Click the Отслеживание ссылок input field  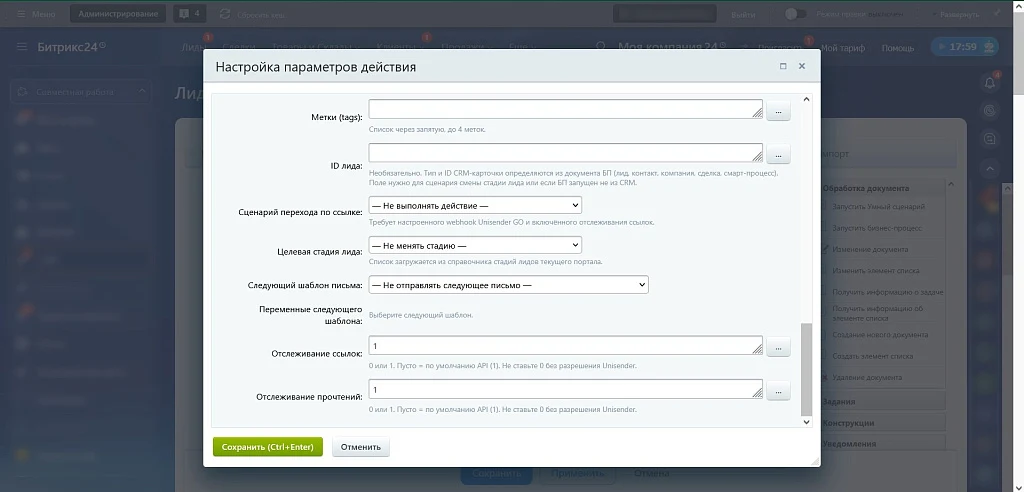[x=566, y=345]
